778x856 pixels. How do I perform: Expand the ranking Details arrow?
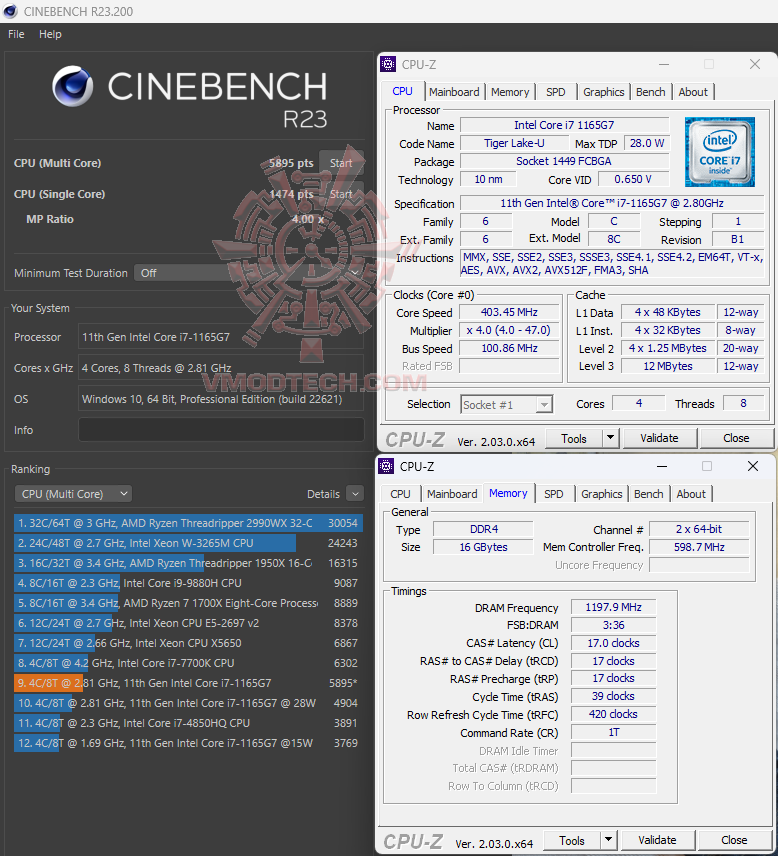tap(355, 494)
